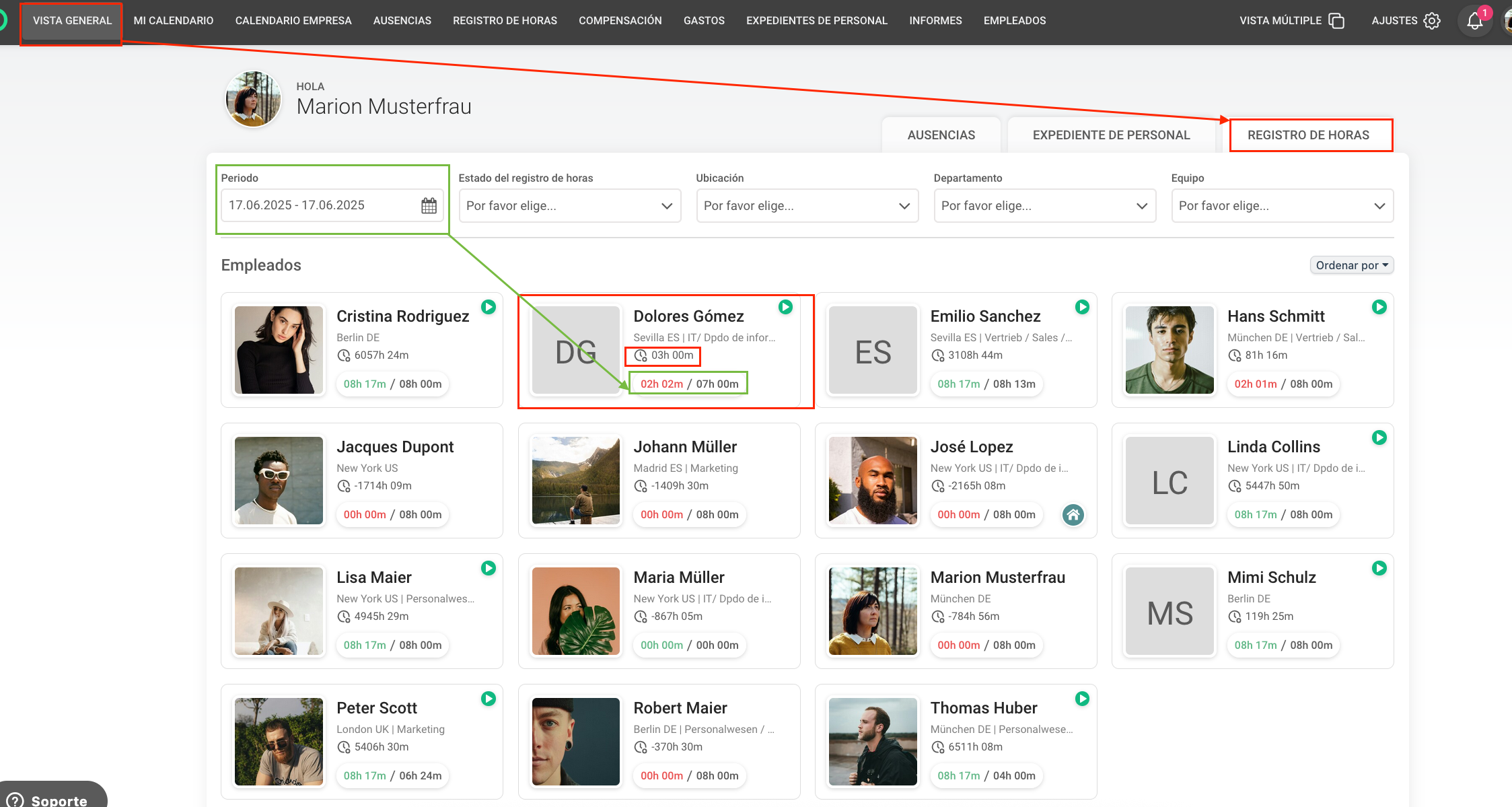This screenshot has height=807, width=1512.
Task: Click the green play icon on Emilio Sanchez
Action: point(1082,307)
